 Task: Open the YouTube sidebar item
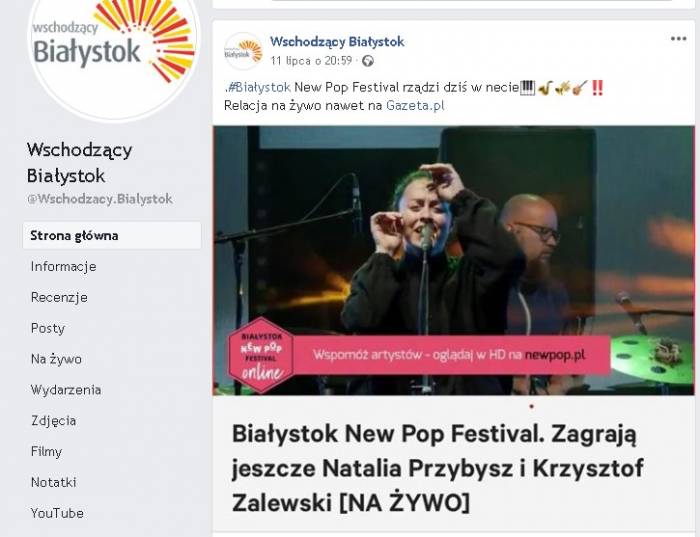(57, 513)
